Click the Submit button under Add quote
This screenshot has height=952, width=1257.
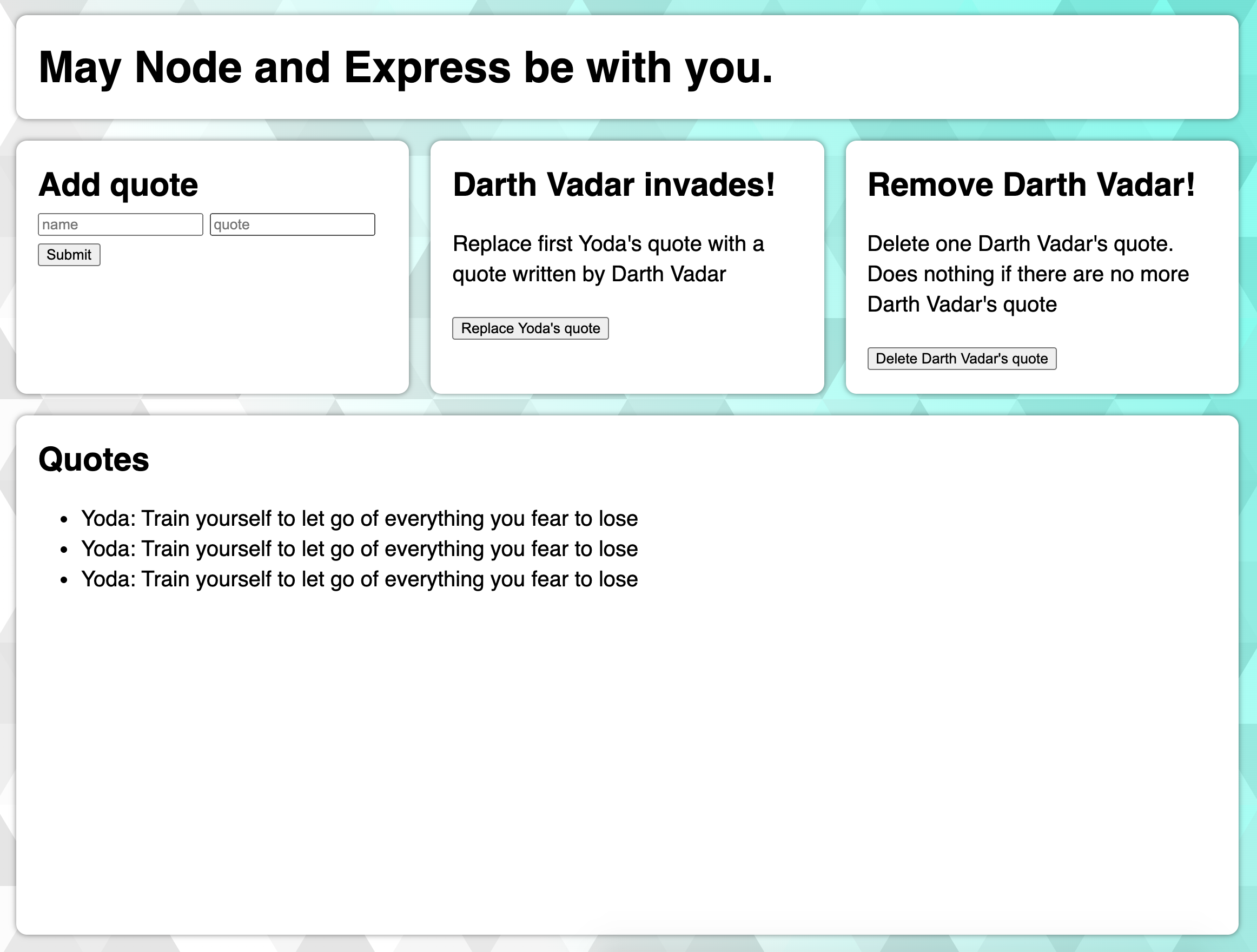(68, 254)
